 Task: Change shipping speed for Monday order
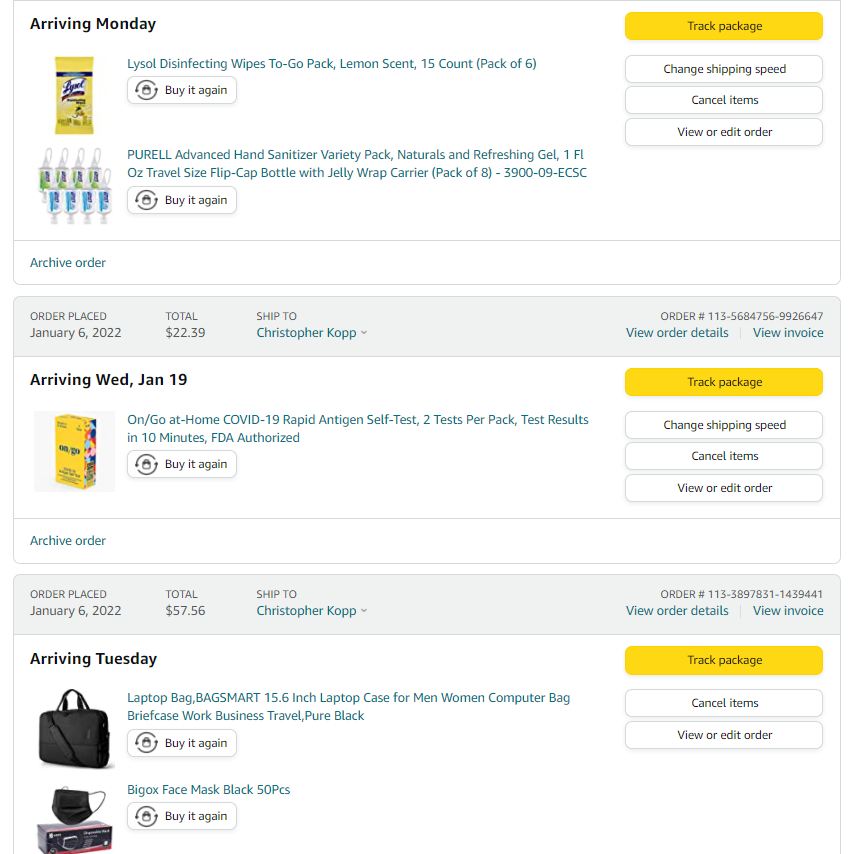coord(724,69)
